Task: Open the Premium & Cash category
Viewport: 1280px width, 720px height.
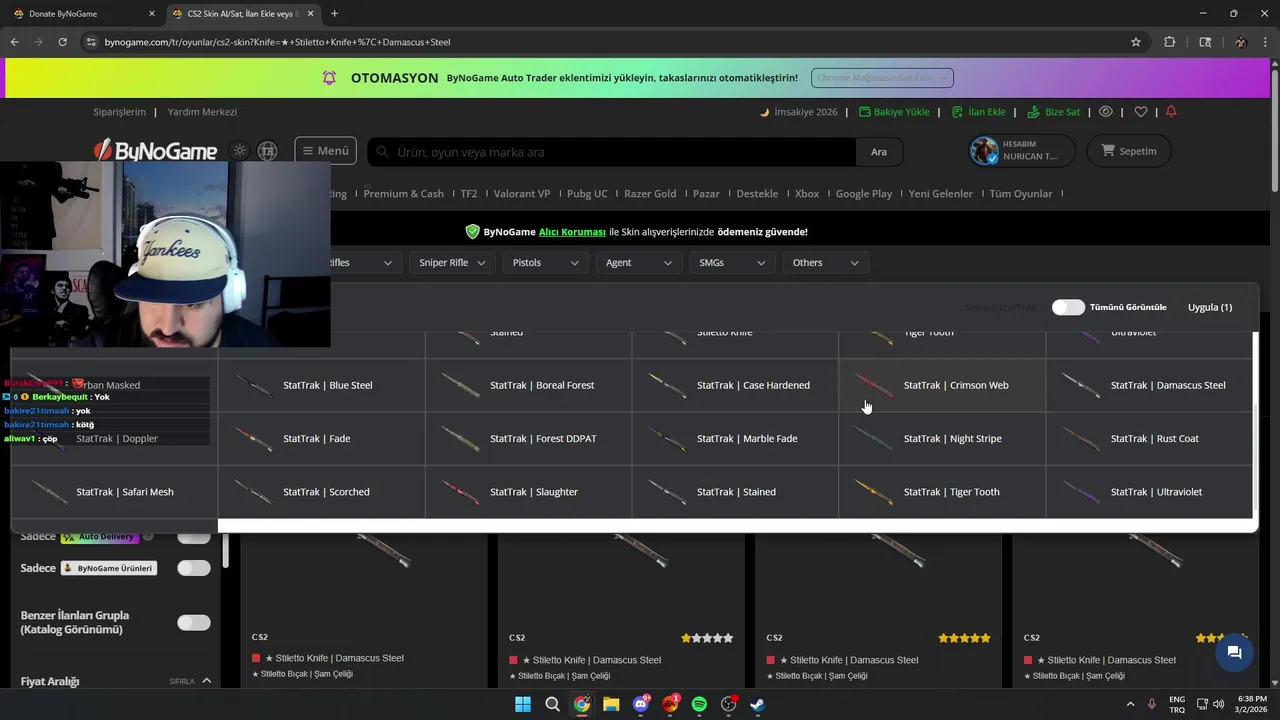Action: pos(403,193)
